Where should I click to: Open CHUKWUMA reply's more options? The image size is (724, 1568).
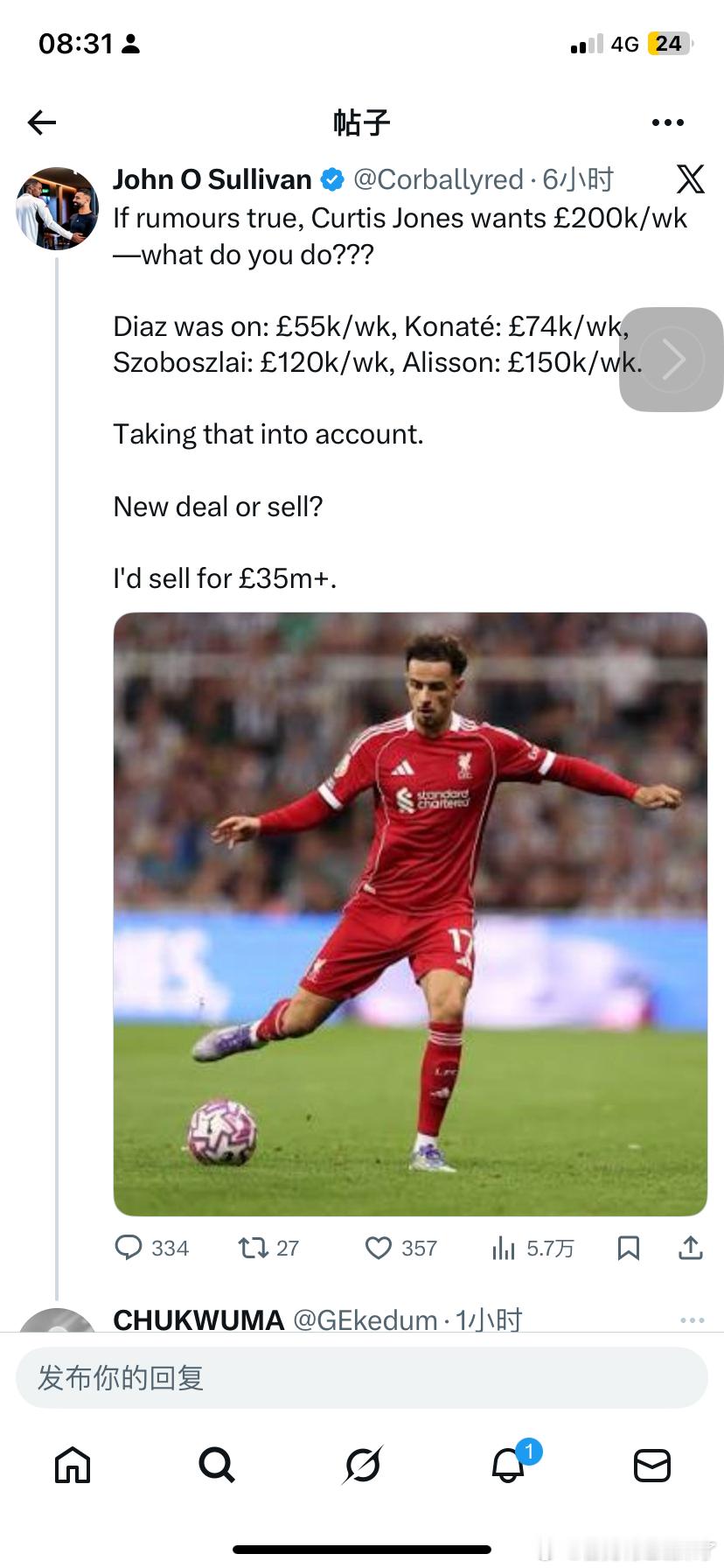(692, 1319)
